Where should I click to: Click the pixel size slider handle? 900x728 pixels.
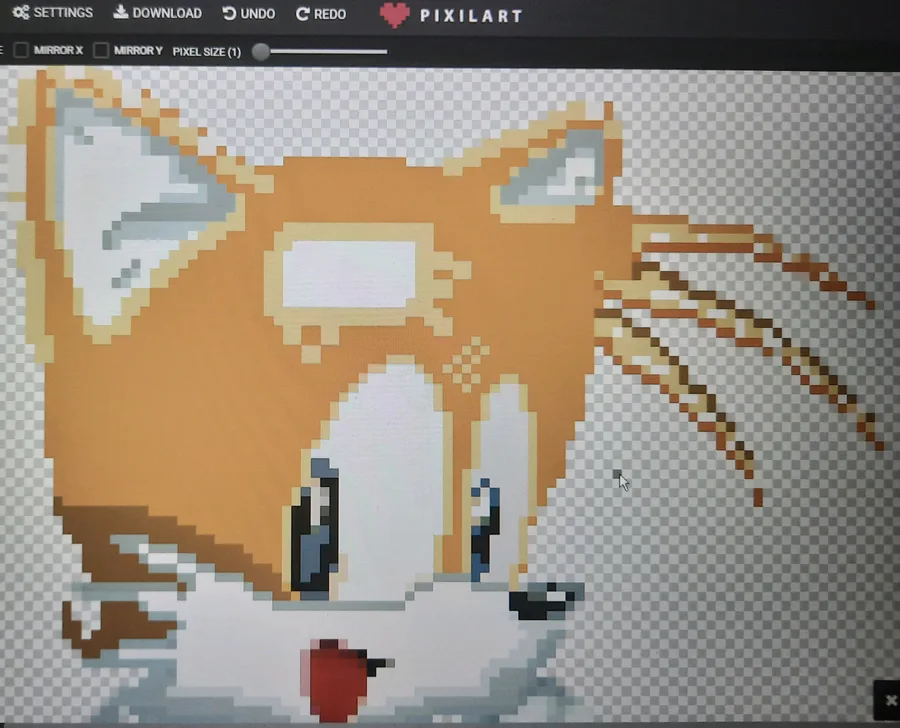tap(261, 52)
